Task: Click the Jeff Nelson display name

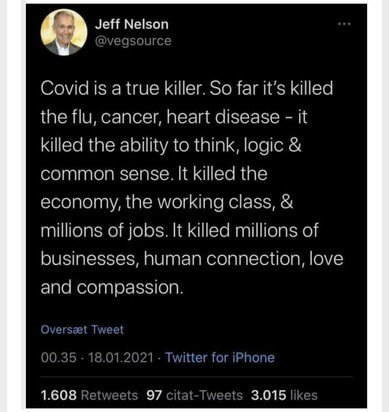Action: [132, 25]
